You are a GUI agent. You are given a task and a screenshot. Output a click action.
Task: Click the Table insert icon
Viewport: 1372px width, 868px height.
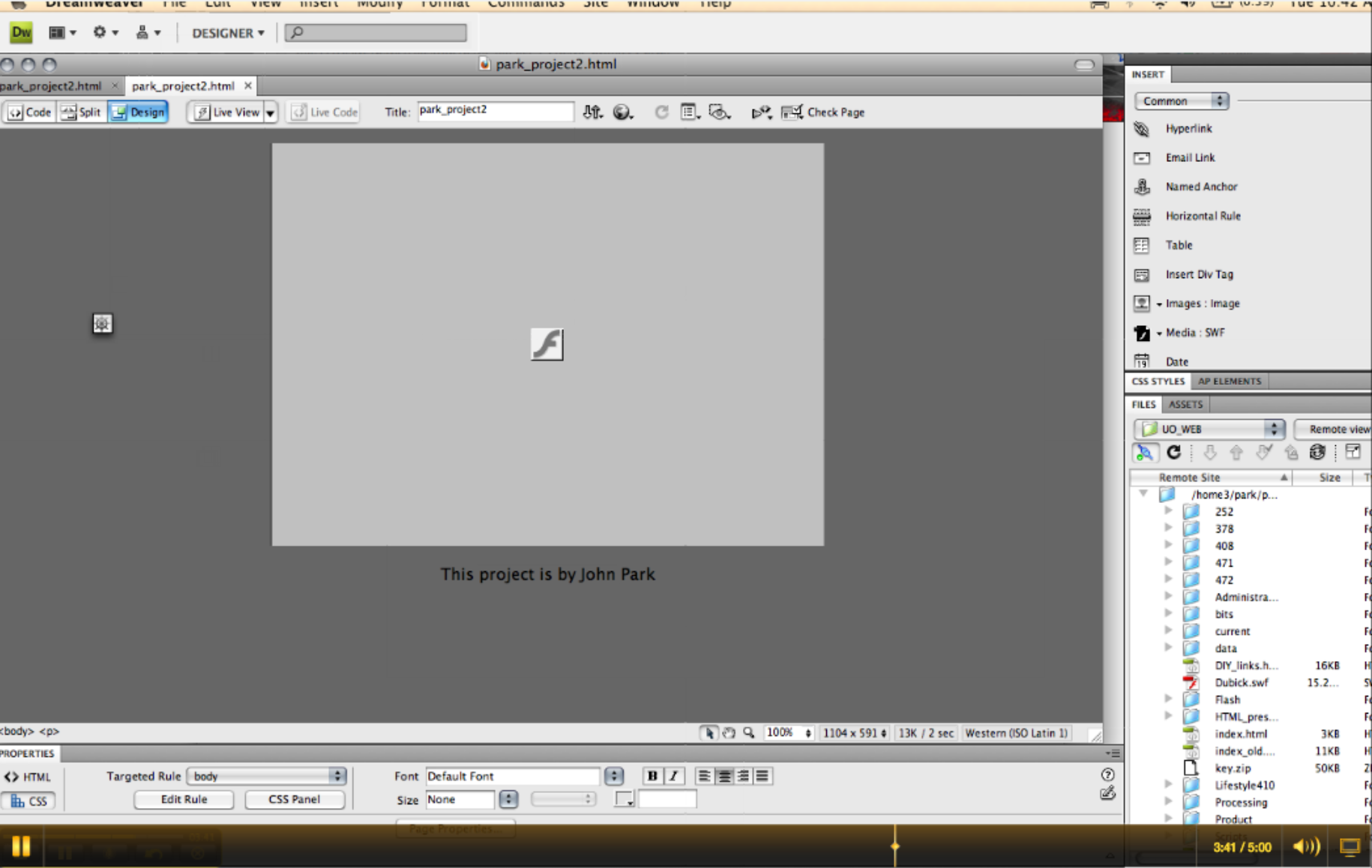click(x=1142, y=245)
